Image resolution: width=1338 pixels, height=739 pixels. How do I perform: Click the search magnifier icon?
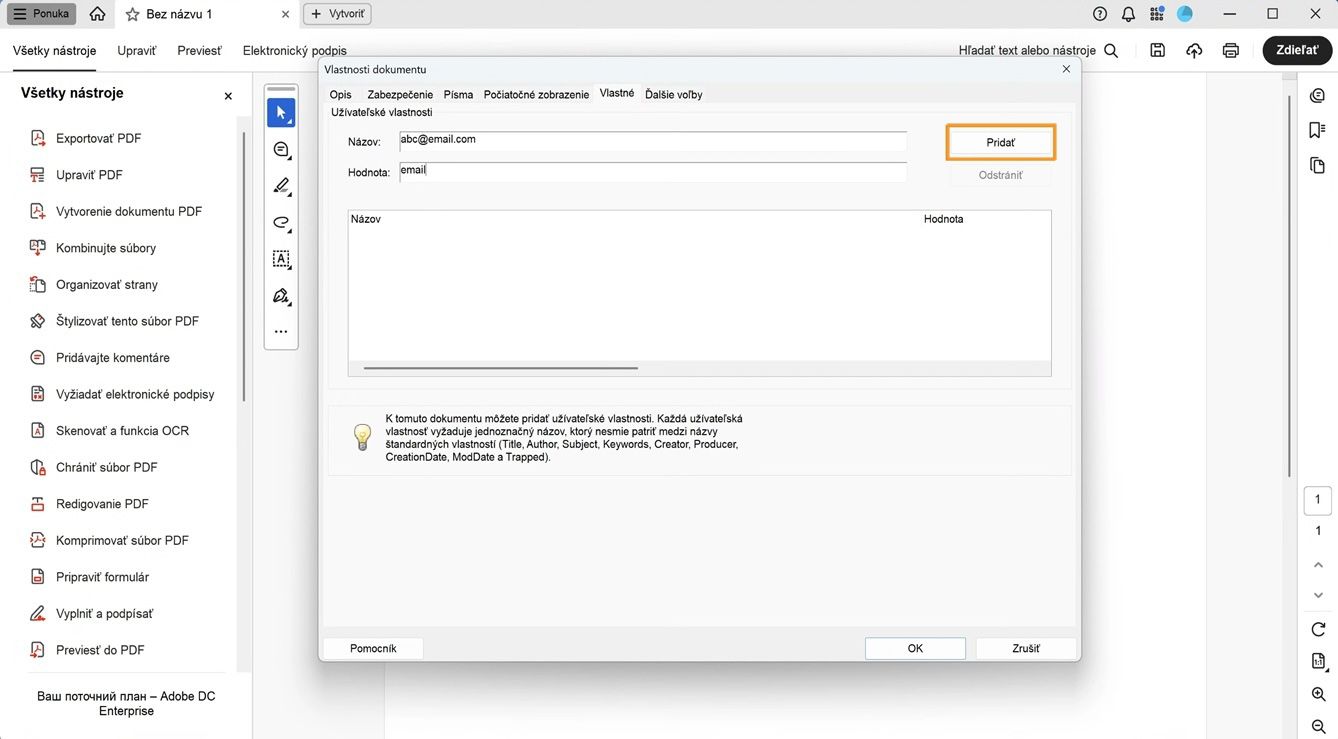coord(1111,50)
